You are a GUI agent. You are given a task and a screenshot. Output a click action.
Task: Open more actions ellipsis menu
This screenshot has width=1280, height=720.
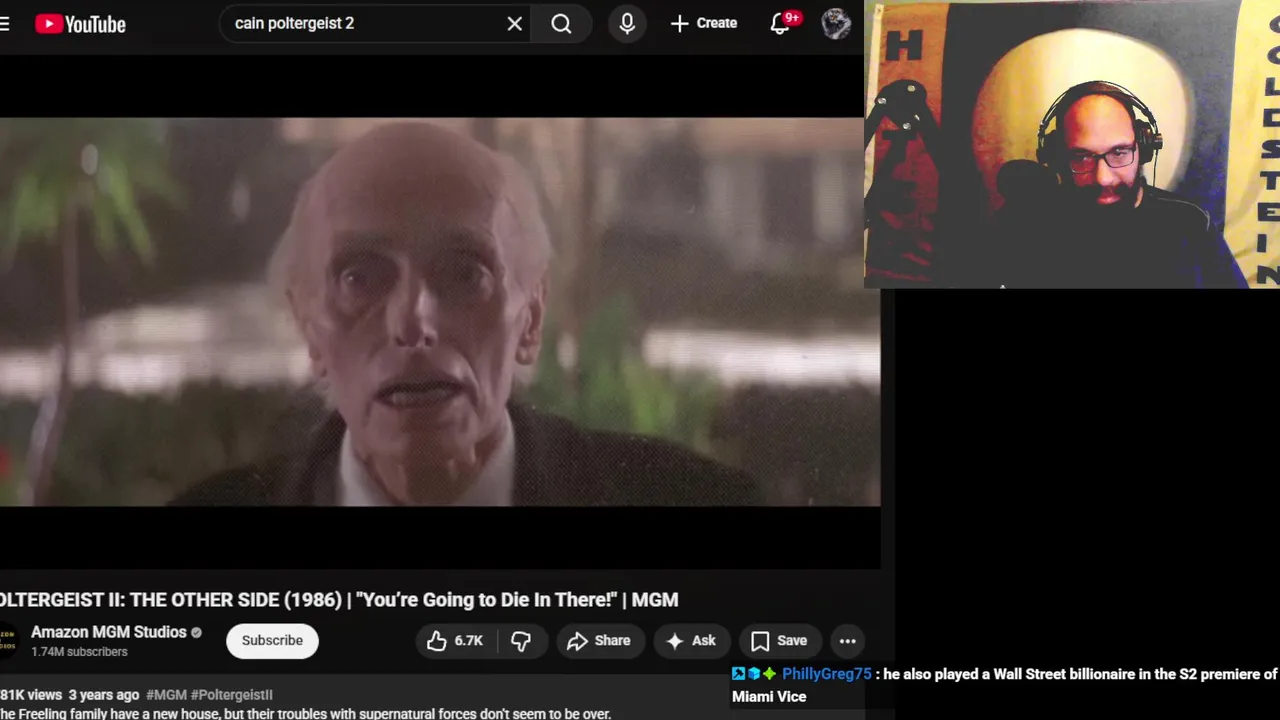point(847,641)
